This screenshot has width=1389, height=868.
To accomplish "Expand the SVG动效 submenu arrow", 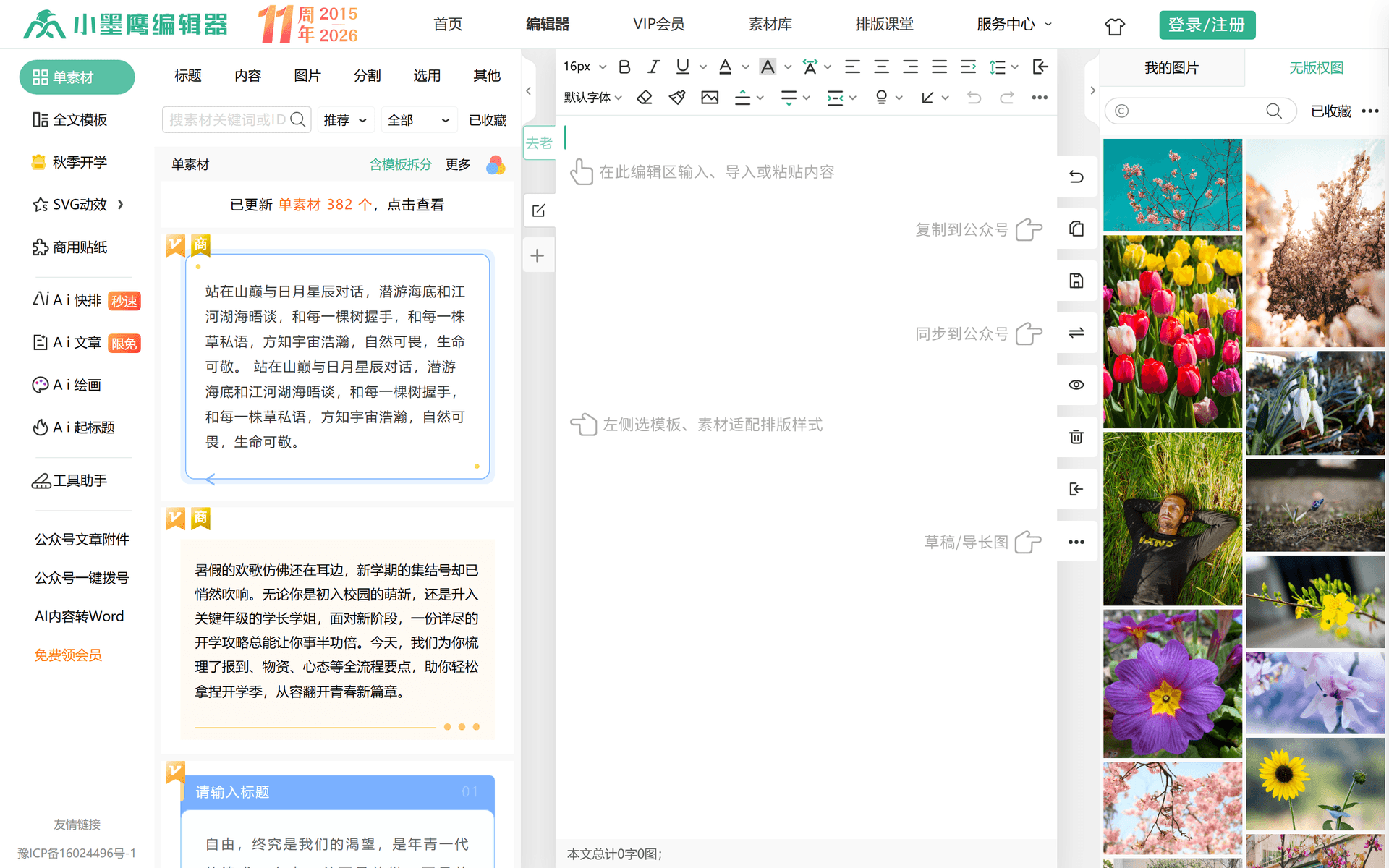I will [x=121, y=205].
